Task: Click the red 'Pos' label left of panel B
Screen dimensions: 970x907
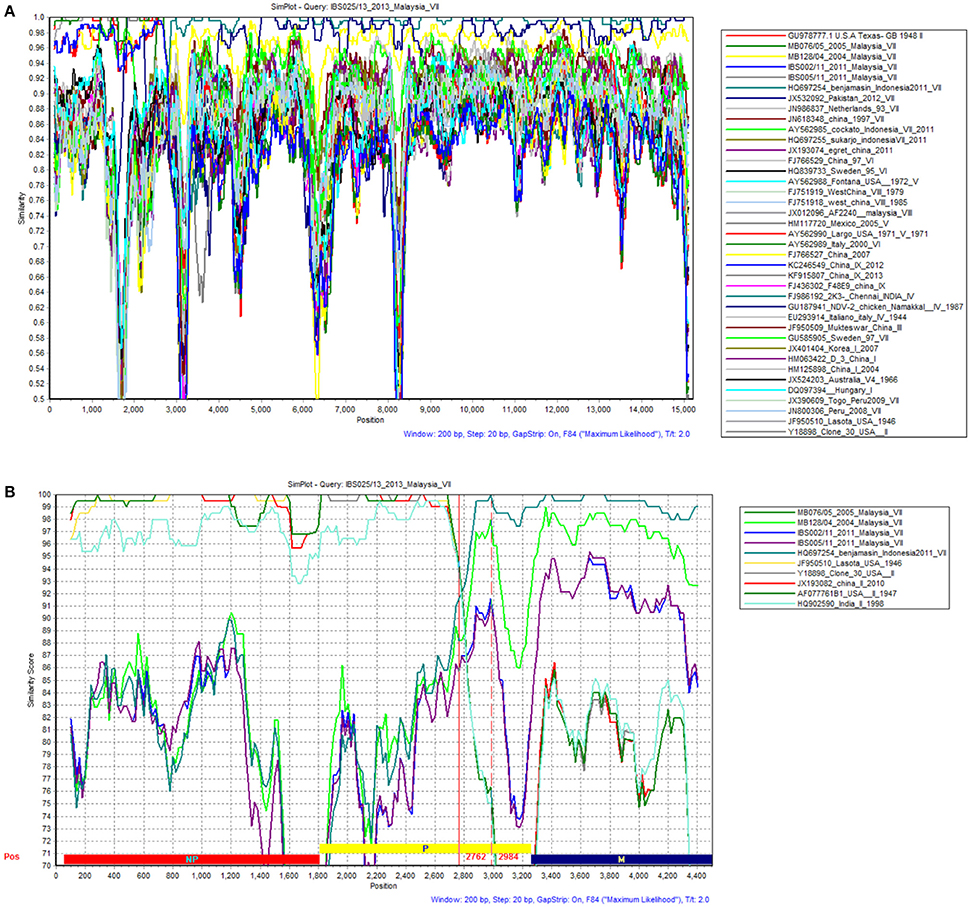Action: [12, 857]
